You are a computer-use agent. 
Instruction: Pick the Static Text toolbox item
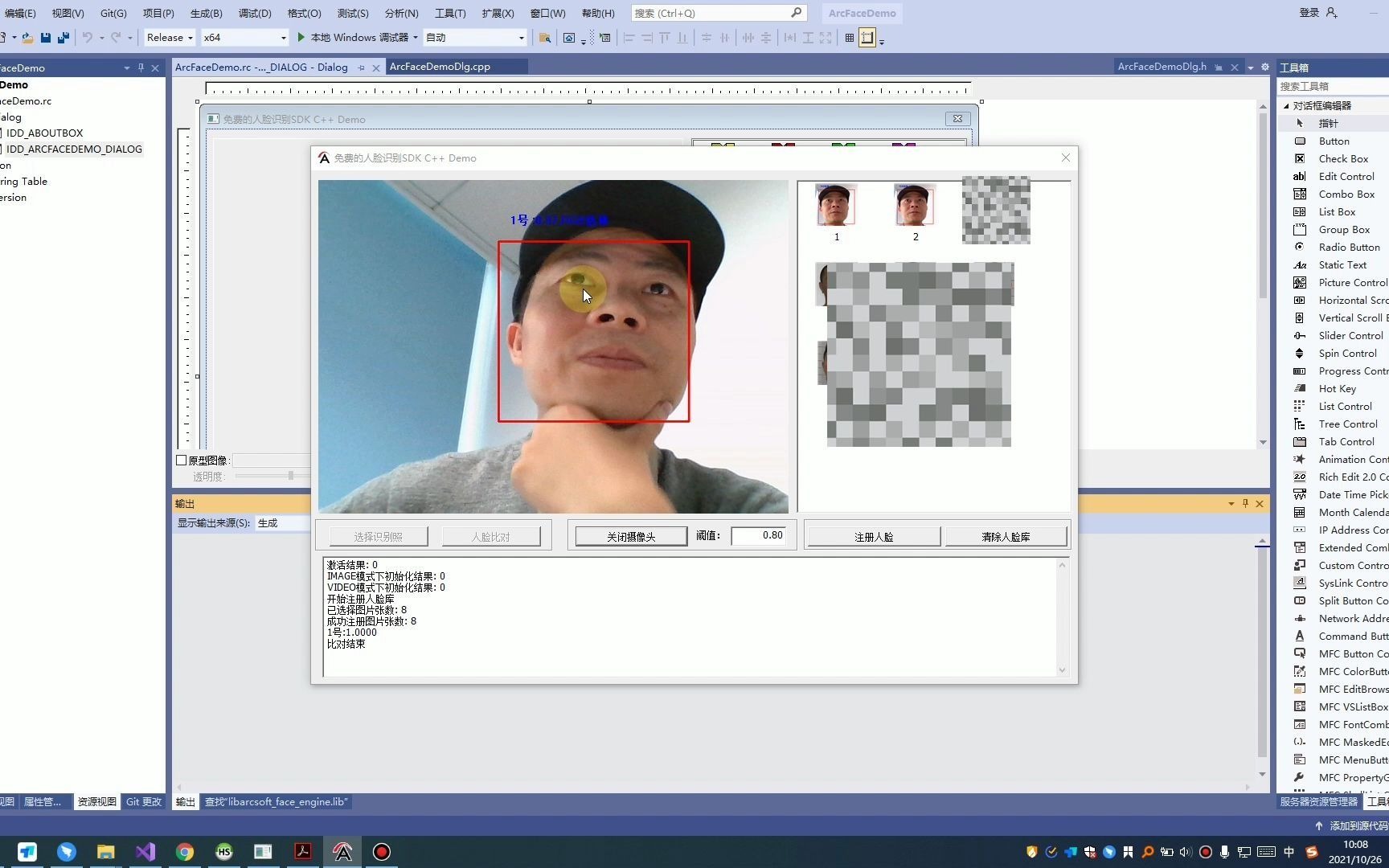tap(1342, 264)
